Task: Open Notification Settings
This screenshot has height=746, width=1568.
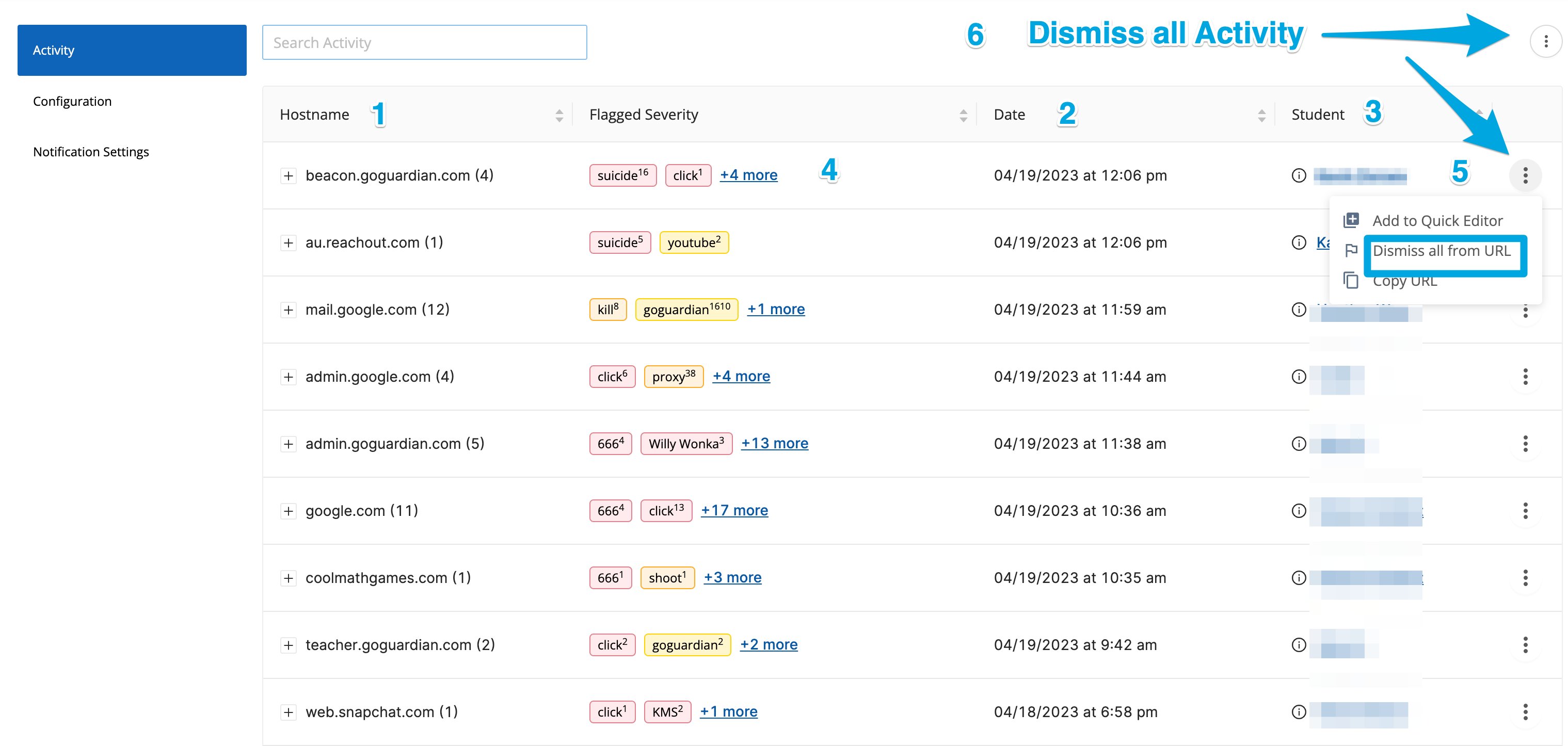Action: click(x=91, y=152)
